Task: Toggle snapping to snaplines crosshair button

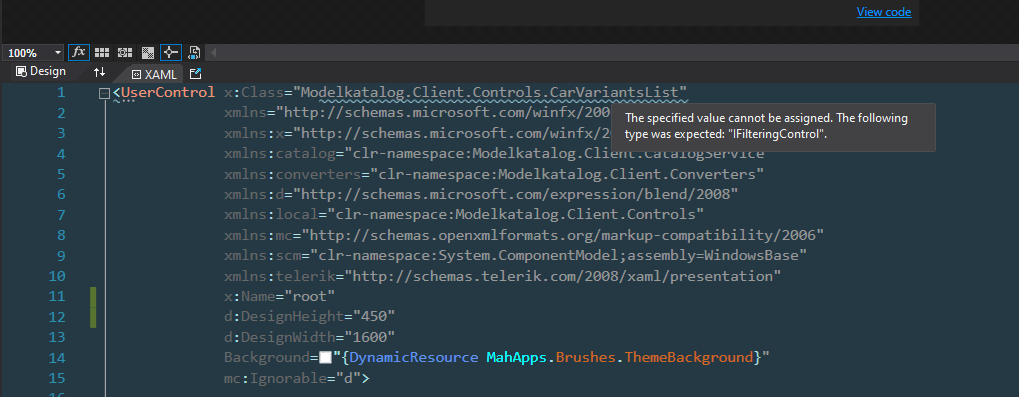Action: (170, 53)
